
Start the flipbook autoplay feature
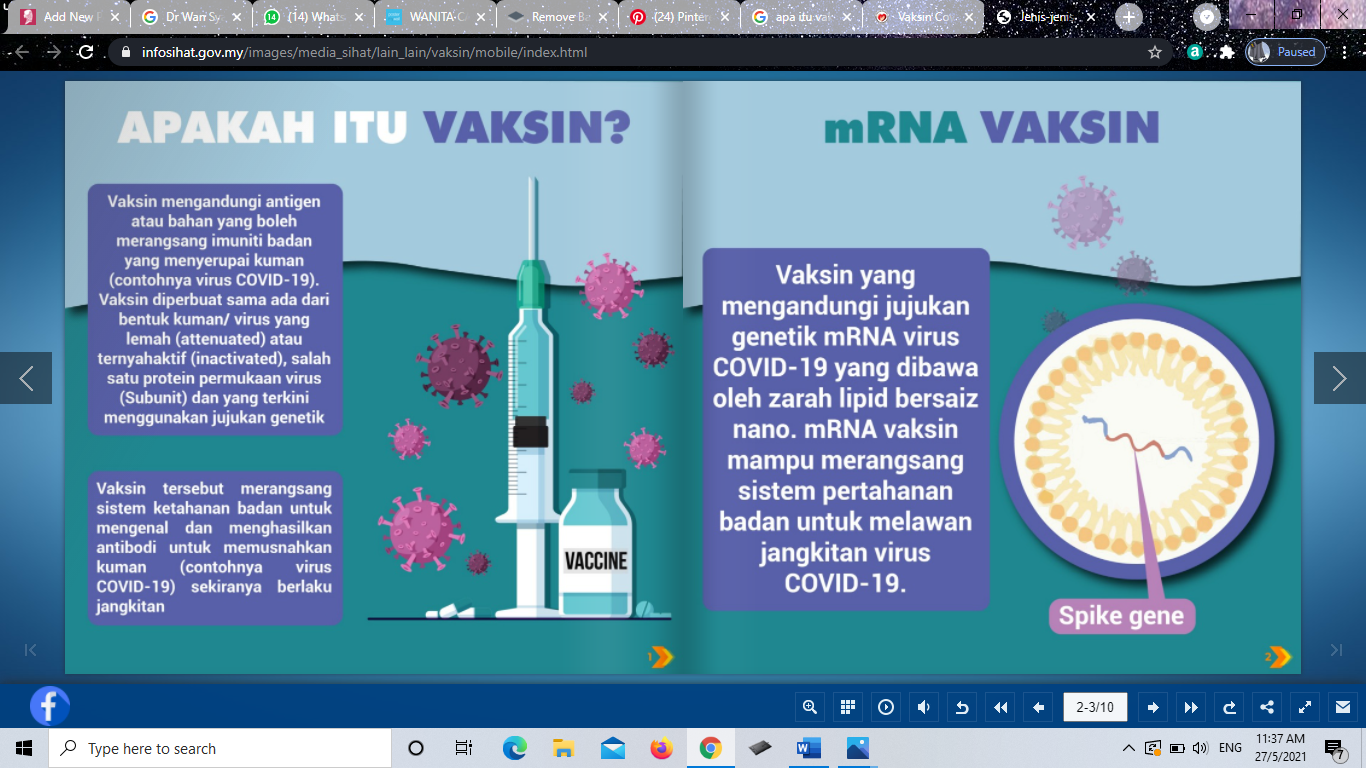[886, 707]
